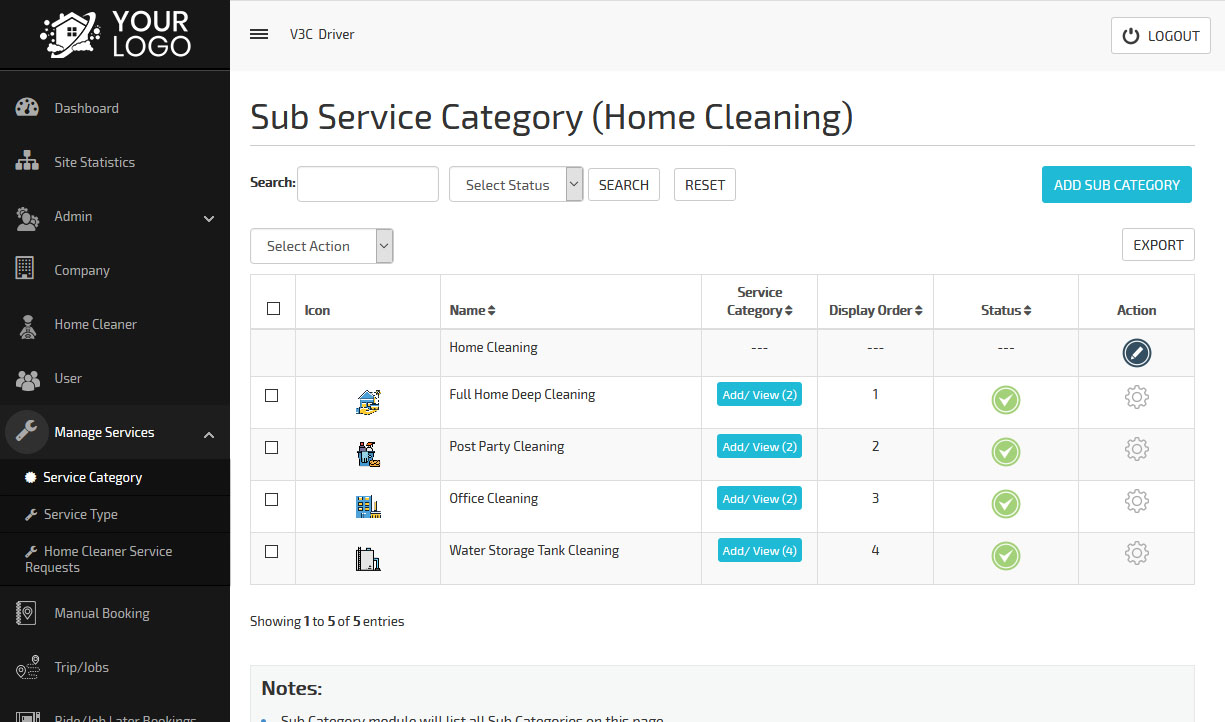Toggle active status of Water Storage Tank Cleaning
1225x722 pixels.
[x=1005, y=556]
